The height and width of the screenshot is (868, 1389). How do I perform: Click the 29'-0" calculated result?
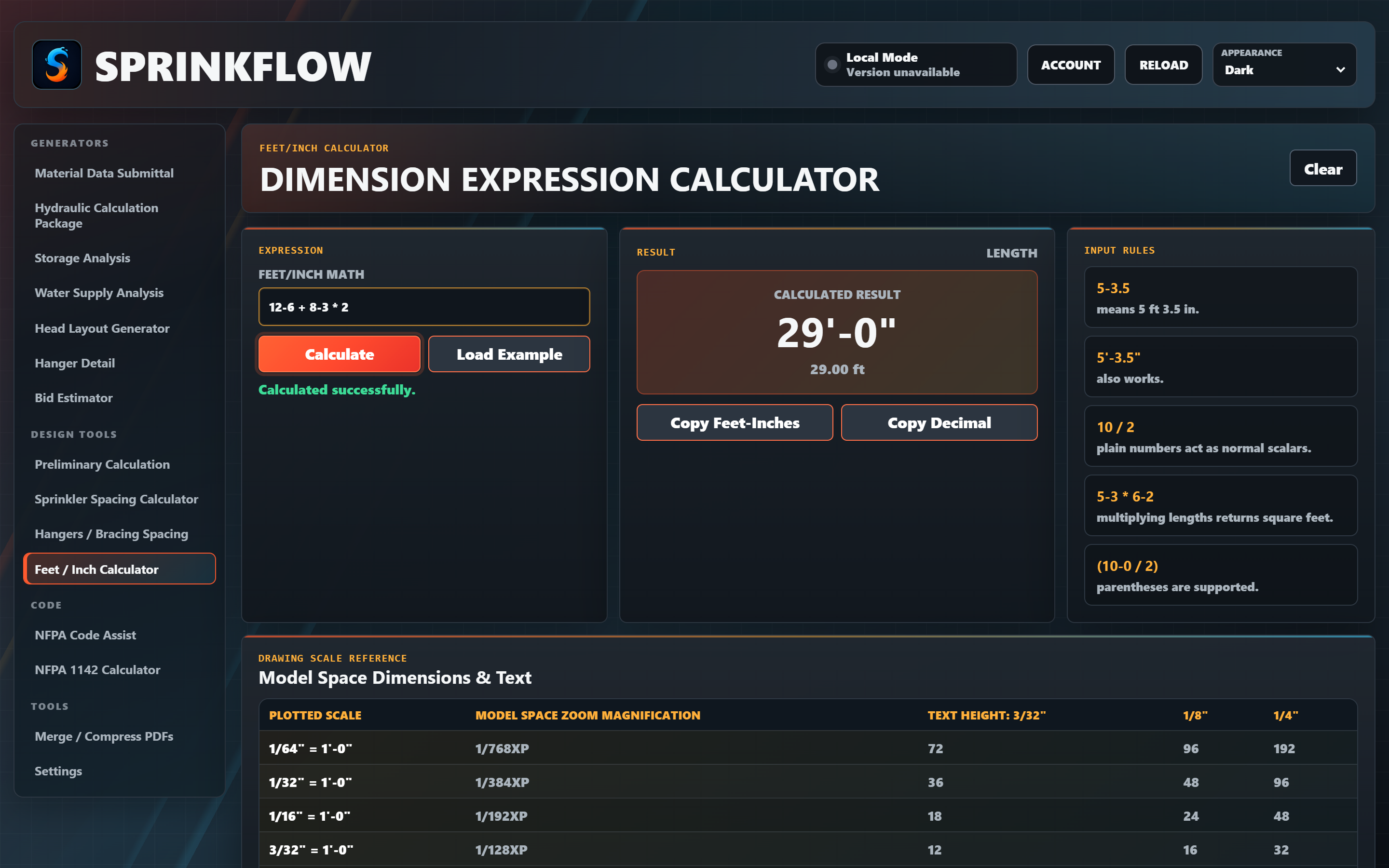[x=836, y=333]
